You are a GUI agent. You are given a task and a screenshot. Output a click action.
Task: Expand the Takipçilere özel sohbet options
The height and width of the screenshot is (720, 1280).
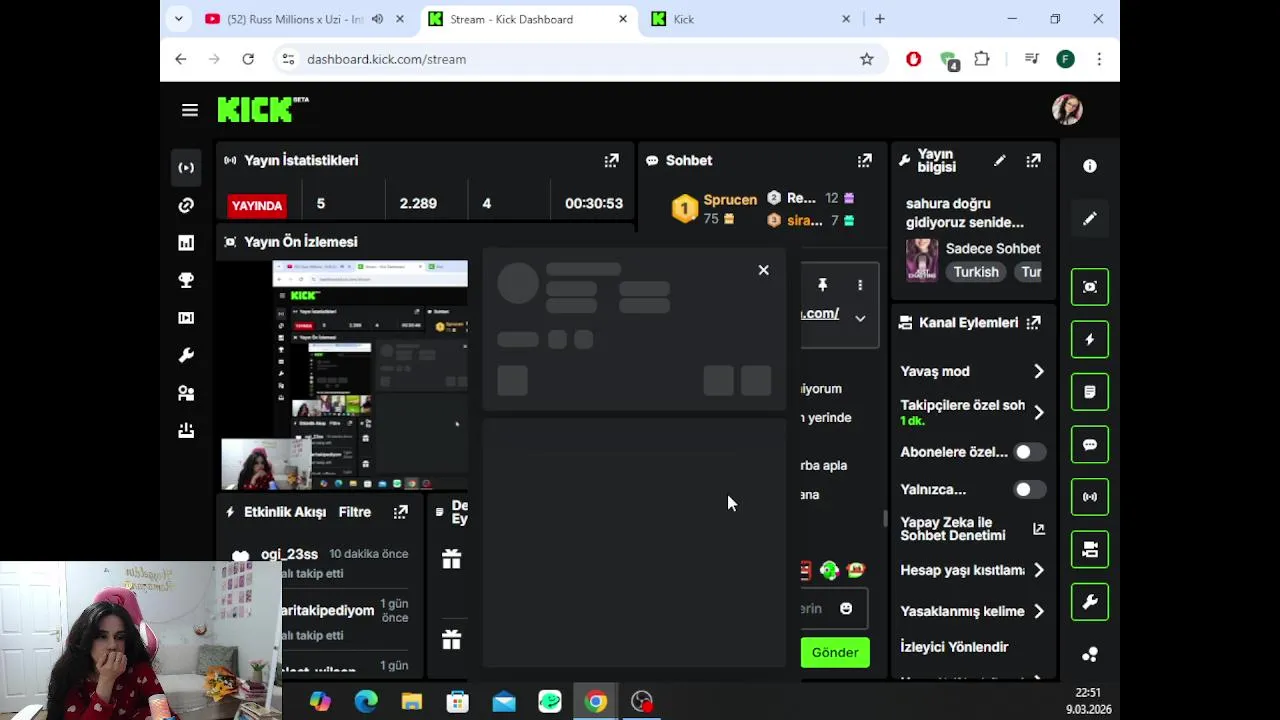(1039, 412)
